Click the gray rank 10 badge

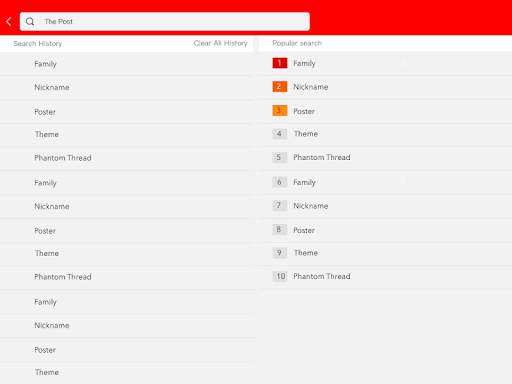point(280,276)
